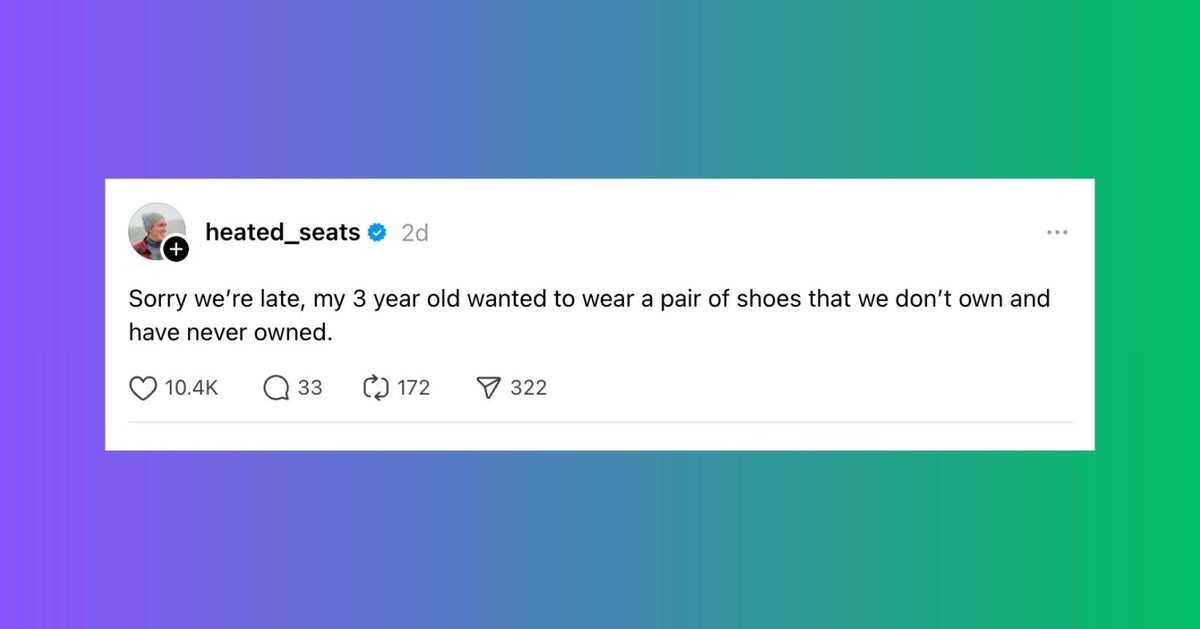Viewport: 1200px width, 629px height.
Task: Click the 2d timestamp
Action: click(415, 233)
